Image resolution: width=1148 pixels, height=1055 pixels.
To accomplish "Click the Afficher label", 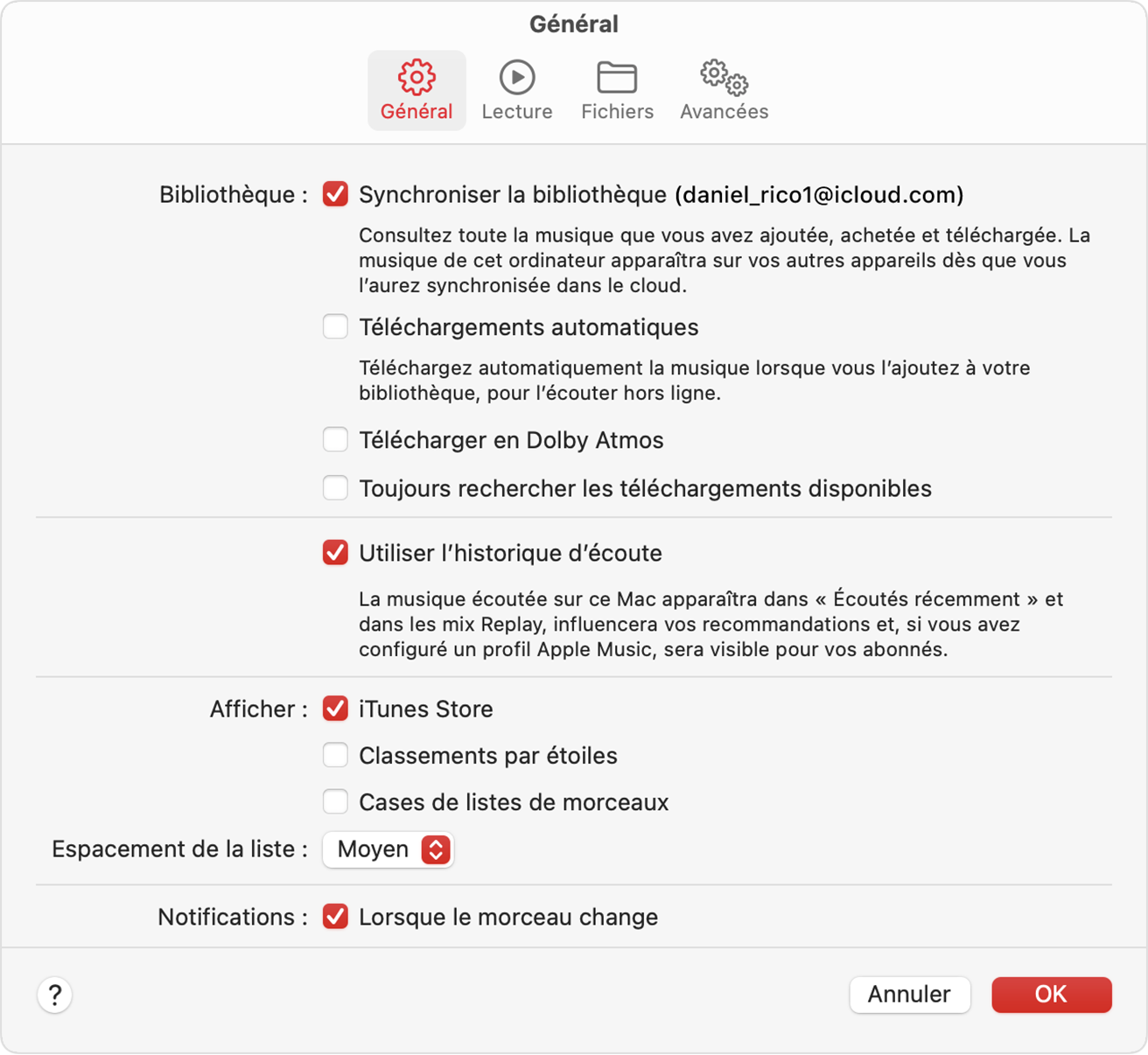I will pyautogui.click(x=258, y=709).
